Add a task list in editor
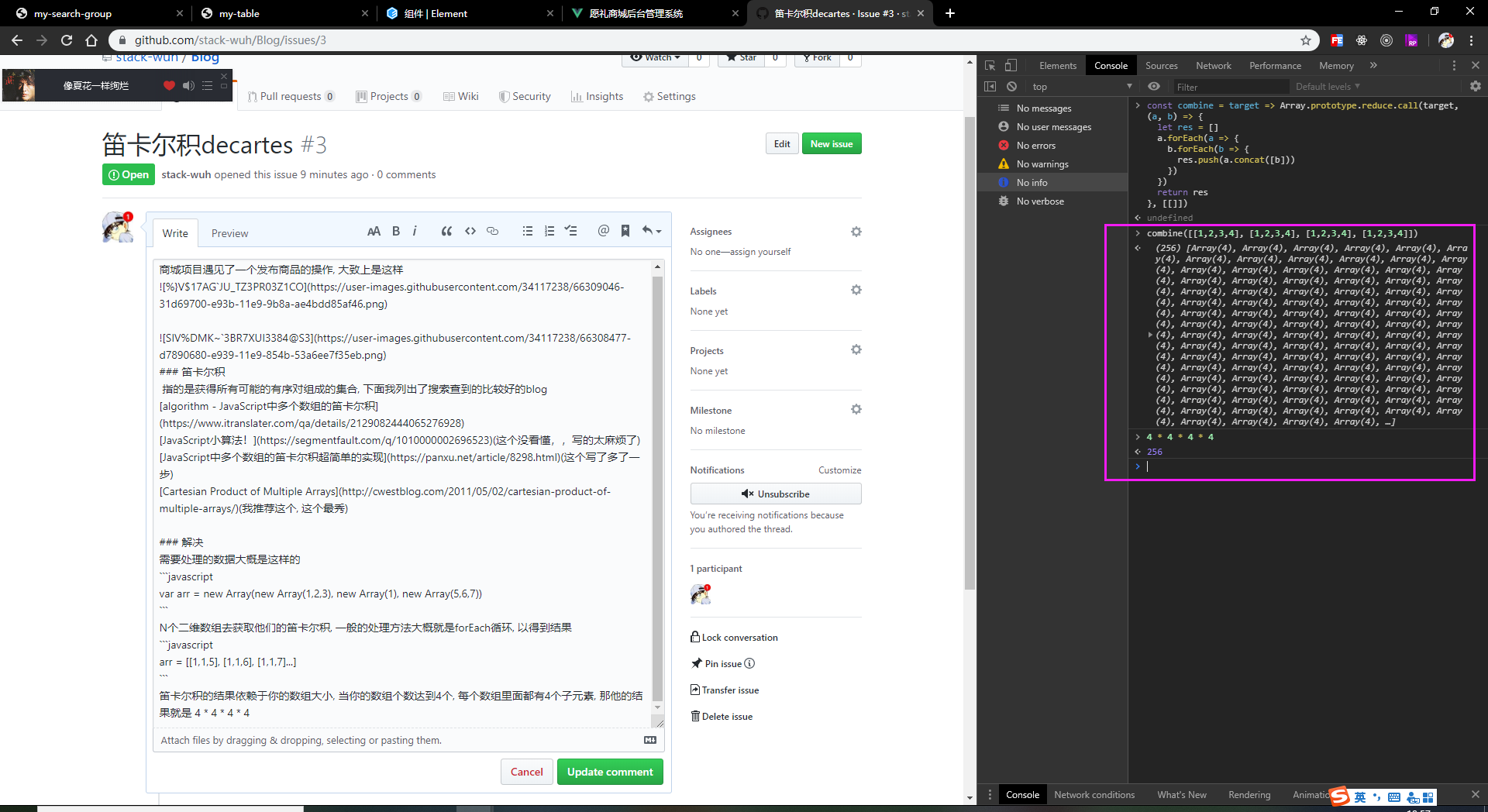 coord(571,231)
